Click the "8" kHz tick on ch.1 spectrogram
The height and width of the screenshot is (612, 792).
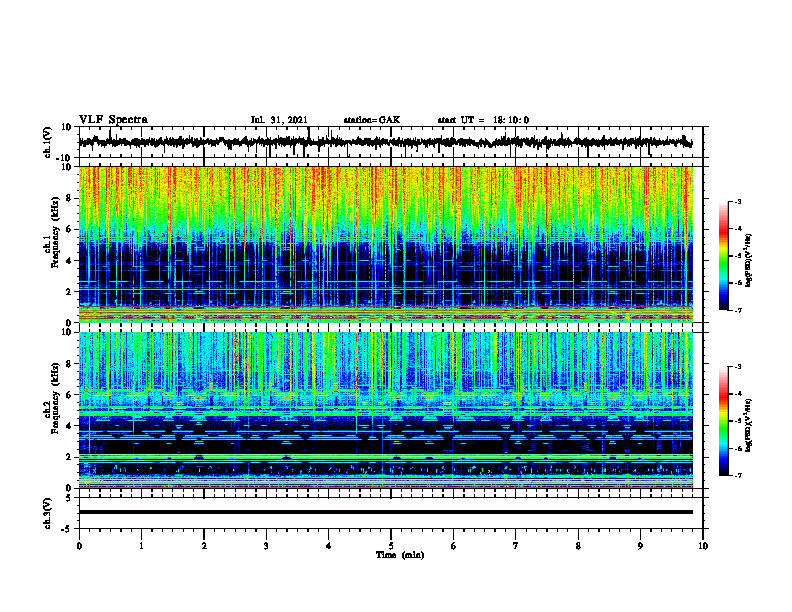(69, 198)
